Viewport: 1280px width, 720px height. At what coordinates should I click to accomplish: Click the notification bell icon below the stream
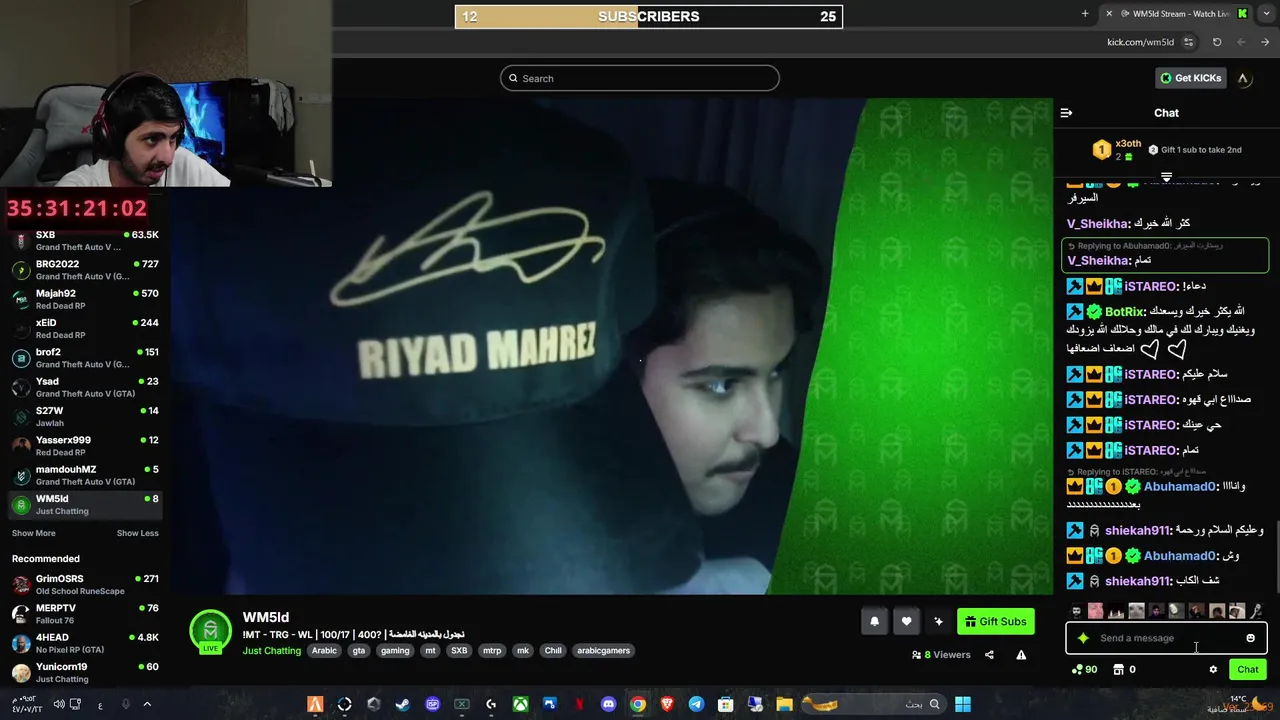coord(874,621)
